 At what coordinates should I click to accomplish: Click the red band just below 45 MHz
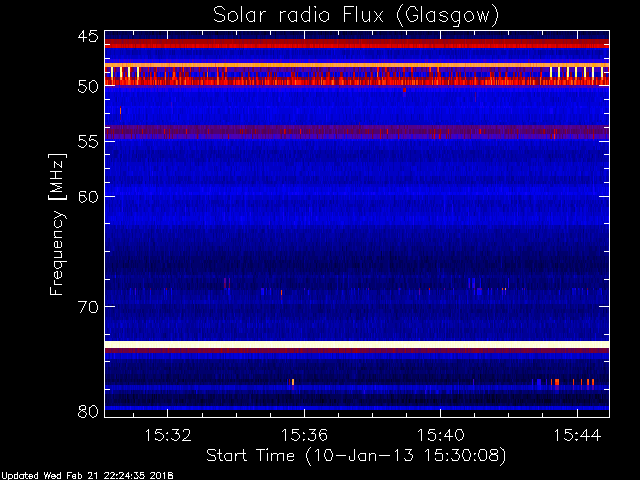(x=357, y=43)
